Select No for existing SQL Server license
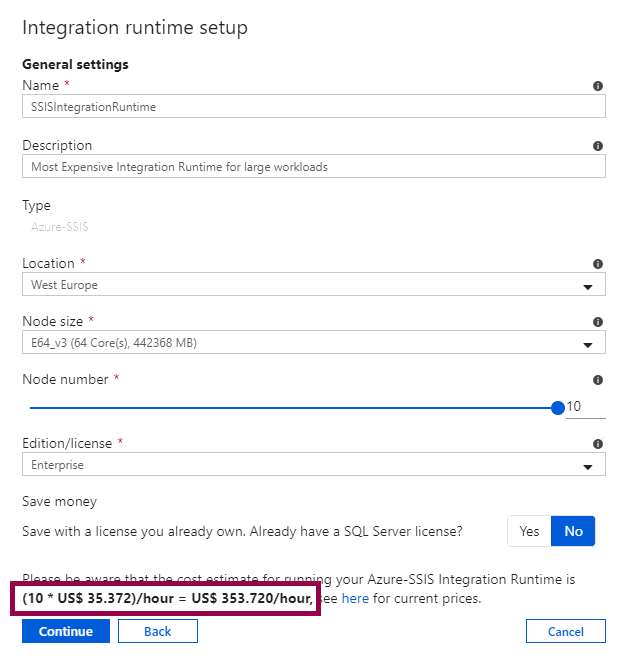This screenshot has width=630, height=660. click(573, 531)
